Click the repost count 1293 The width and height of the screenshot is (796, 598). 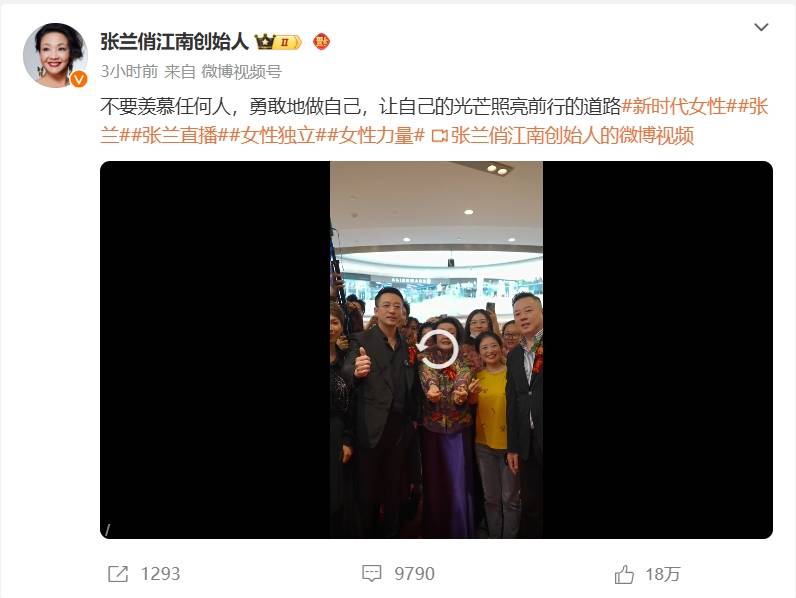[160, 574]
